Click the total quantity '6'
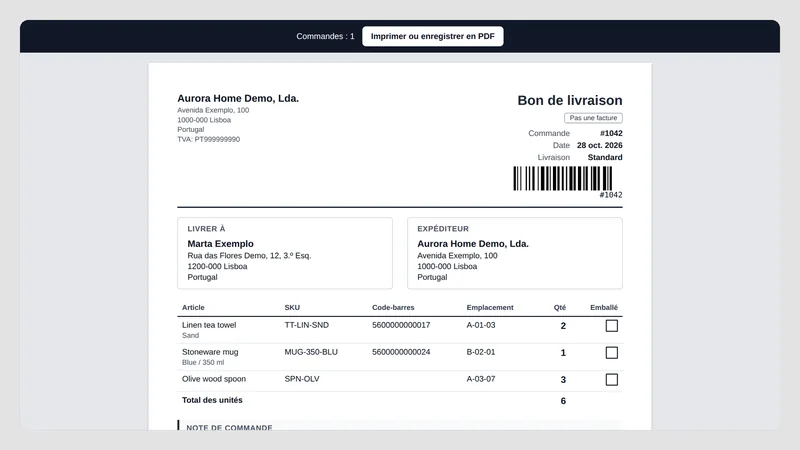Image resolution: width=800 pixels, height=450 pixels. click(563, 401)
